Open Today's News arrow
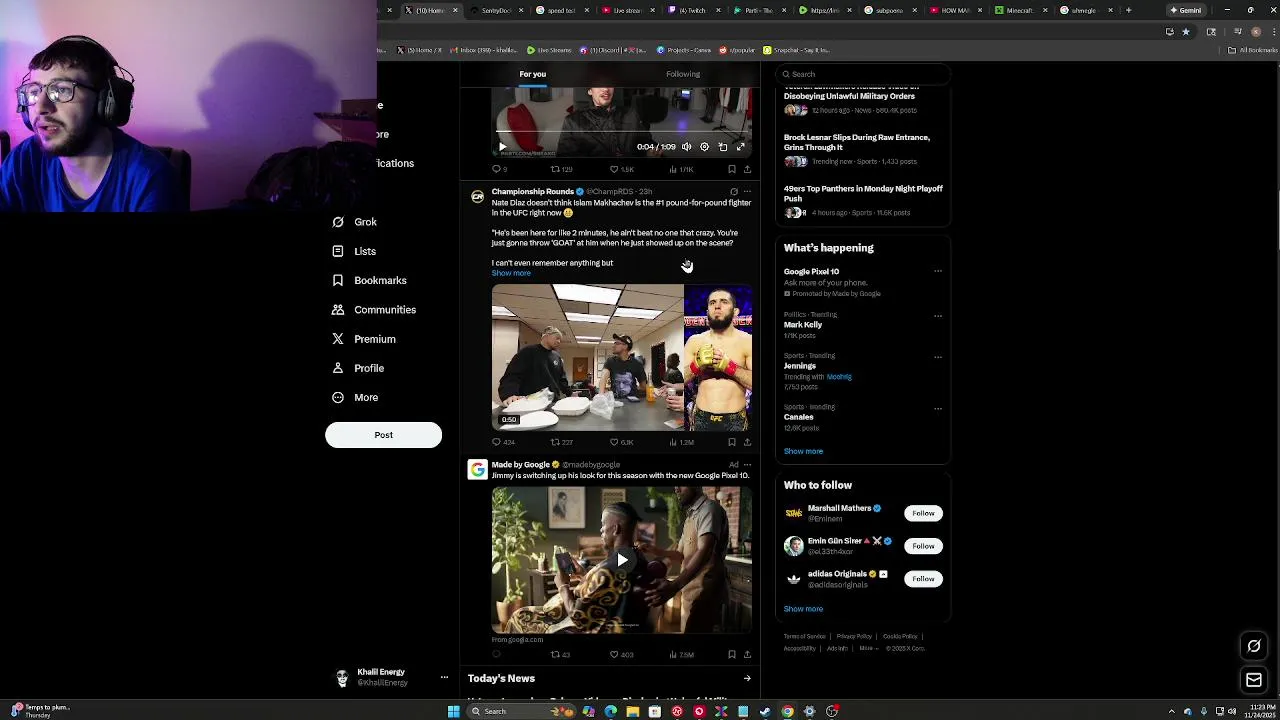 pyautogui.click(x=746, y=678)
